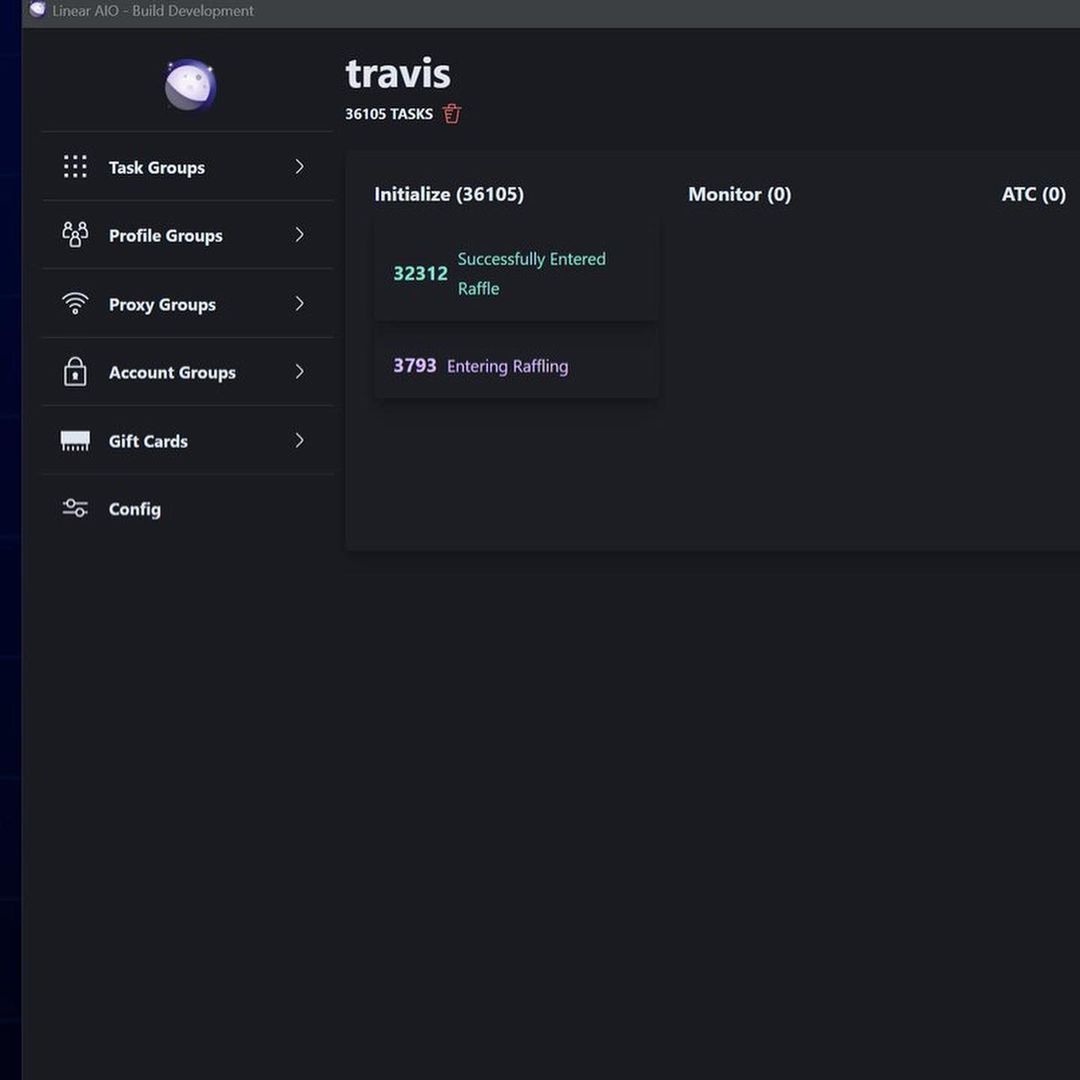
Task: Delete all tasks with the red trash icon
Action: pos(452,114)
